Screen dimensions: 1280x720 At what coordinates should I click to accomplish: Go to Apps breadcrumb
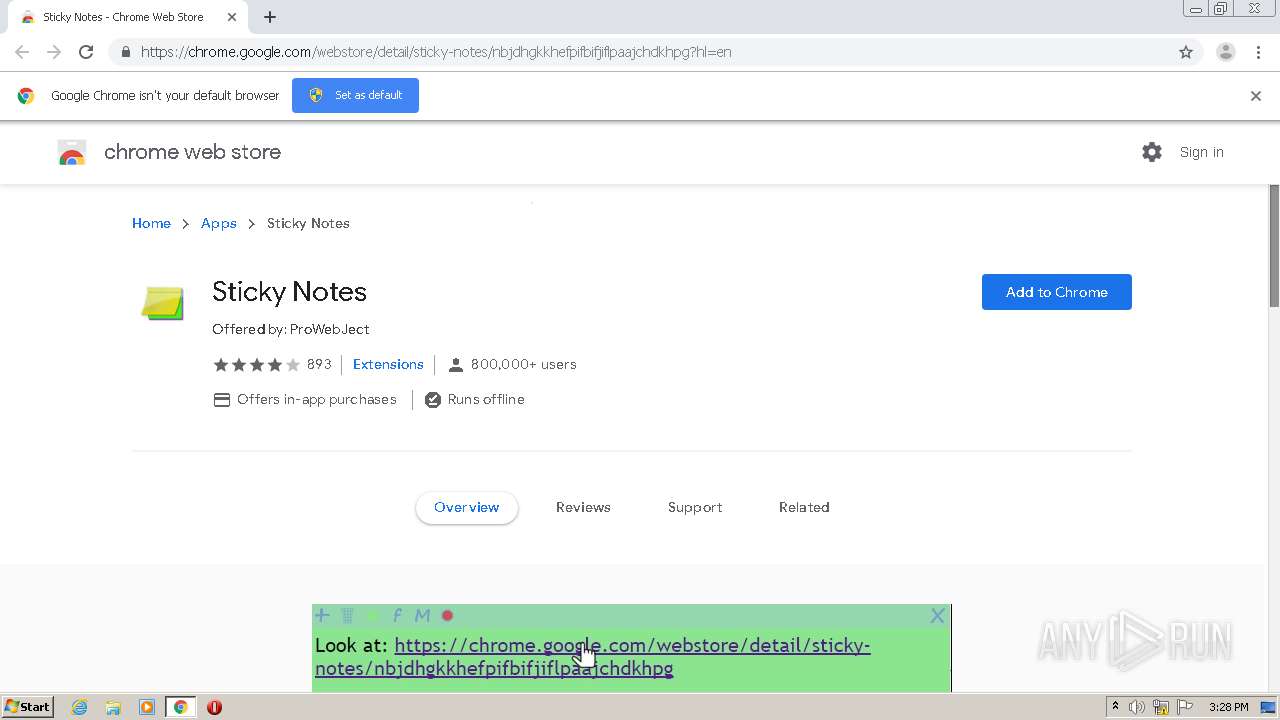click(x=219, y=223)
